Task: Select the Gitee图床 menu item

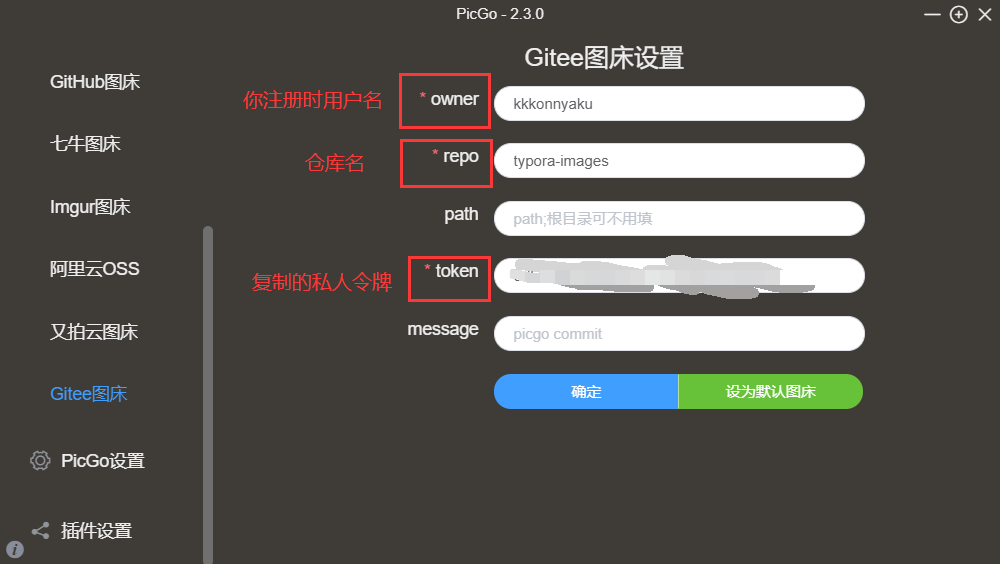Action: pos(89,394)
